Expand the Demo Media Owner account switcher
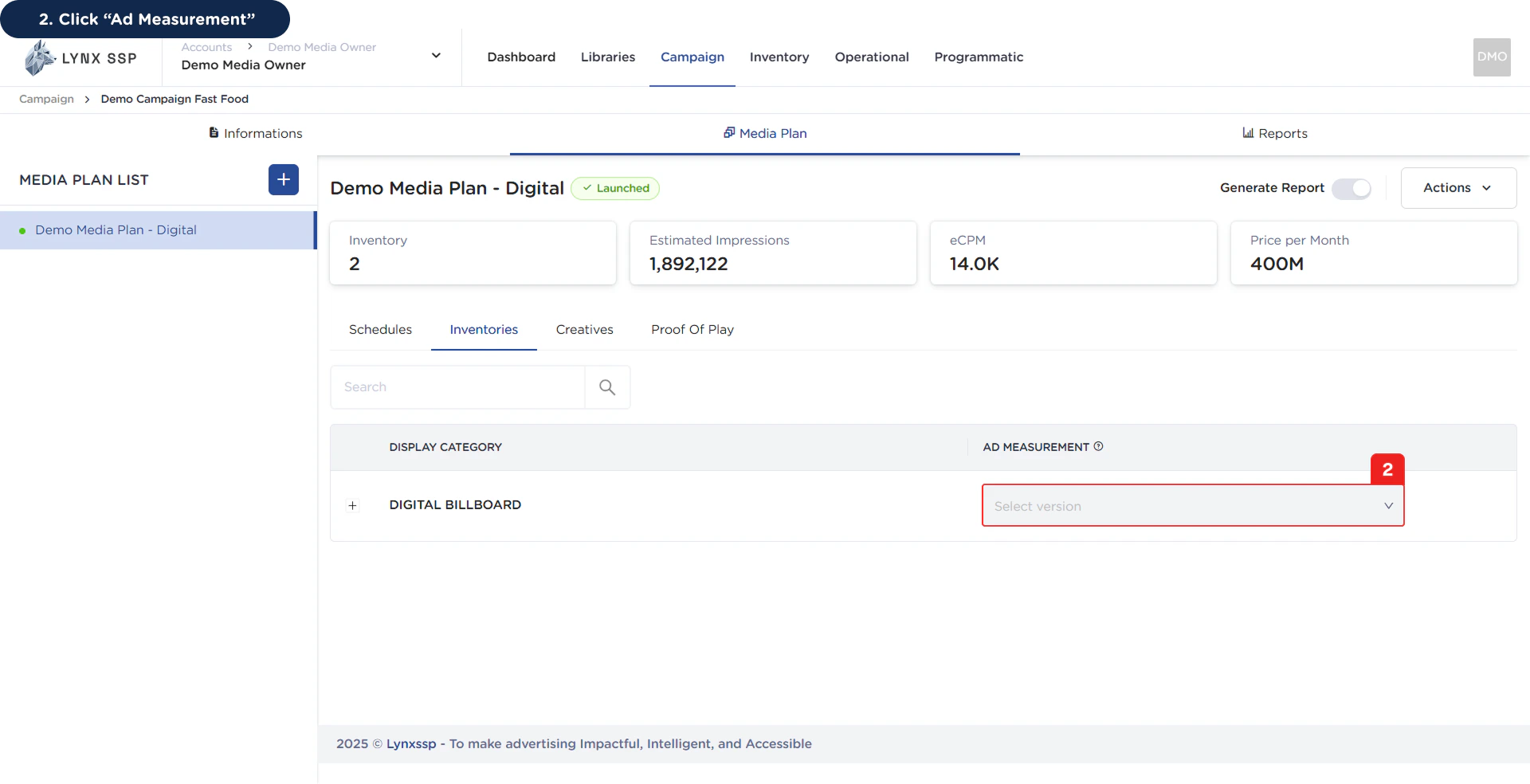This screenshot has height=784, width=1530. 436,55
